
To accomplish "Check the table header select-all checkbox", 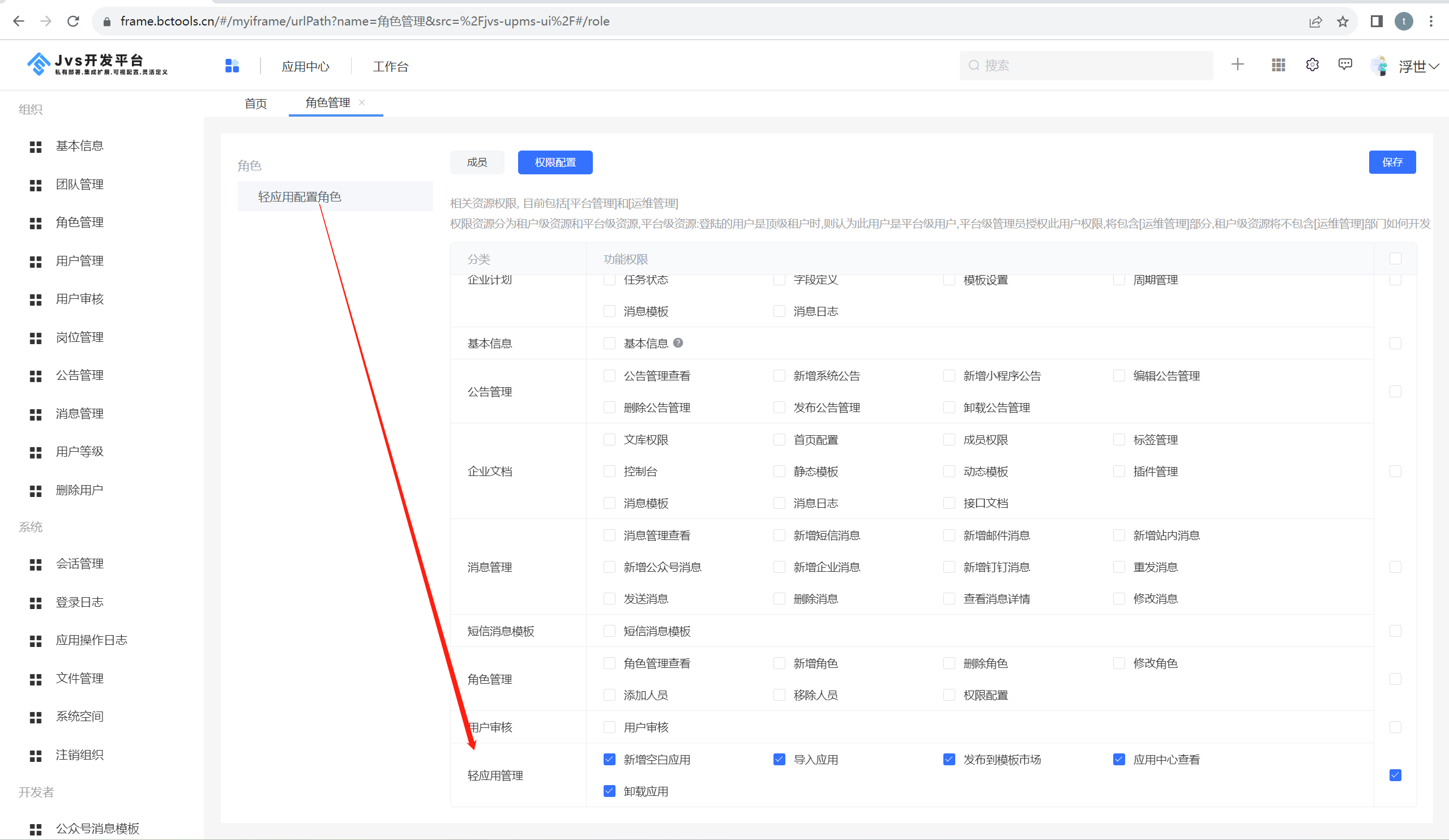I will tap(1395, 259).
